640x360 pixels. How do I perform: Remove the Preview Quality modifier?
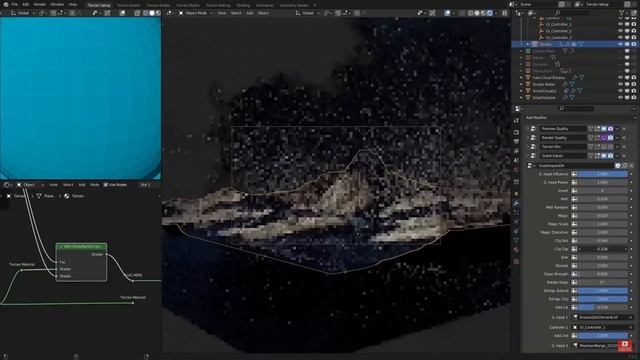click(x=624, y=129)
